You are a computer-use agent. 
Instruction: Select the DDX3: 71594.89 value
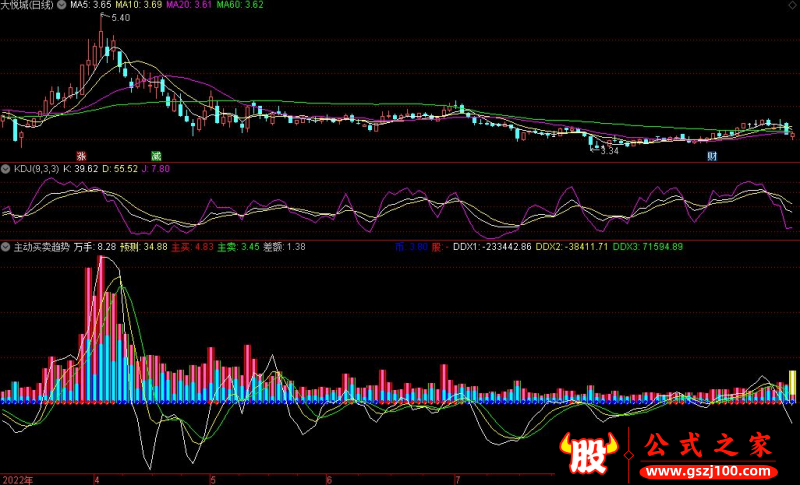point(647,247)
